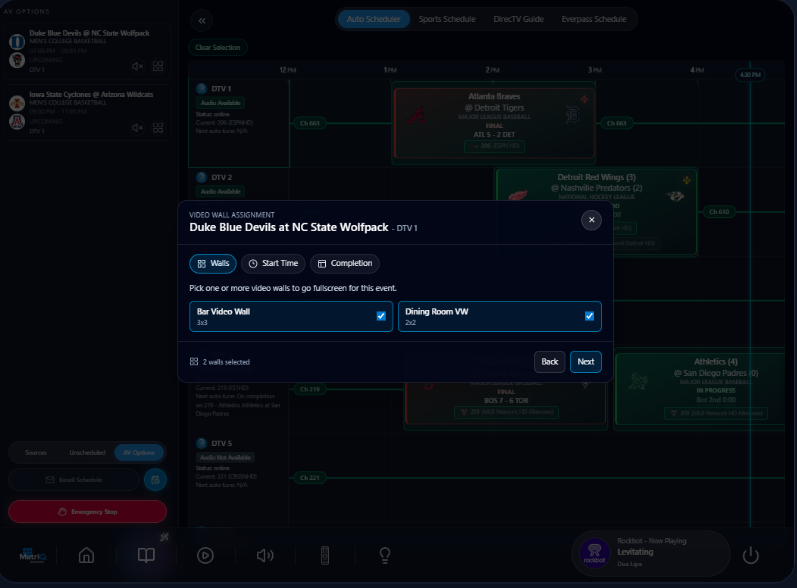
Task: Click the play circle icon
Action: 205,556
